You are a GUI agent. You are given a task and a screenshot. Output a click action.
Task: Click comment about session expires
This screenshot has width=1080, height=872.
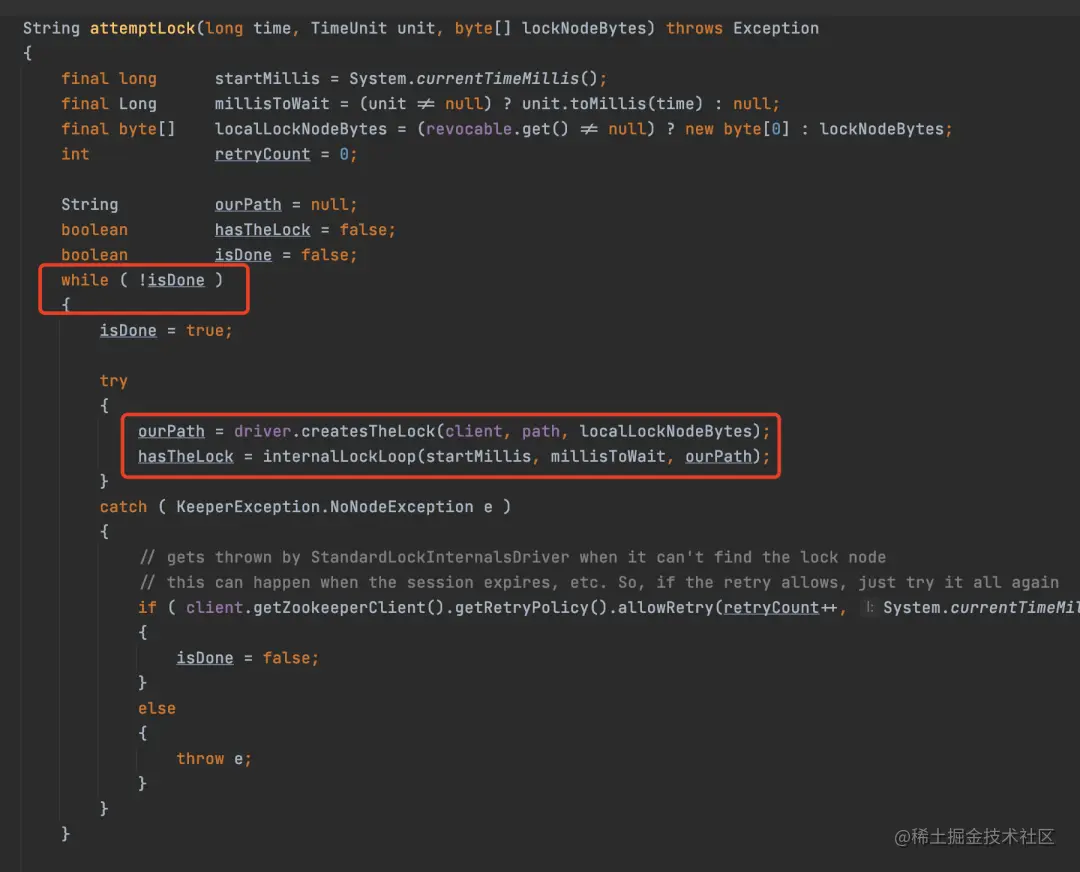pos(599,583)
